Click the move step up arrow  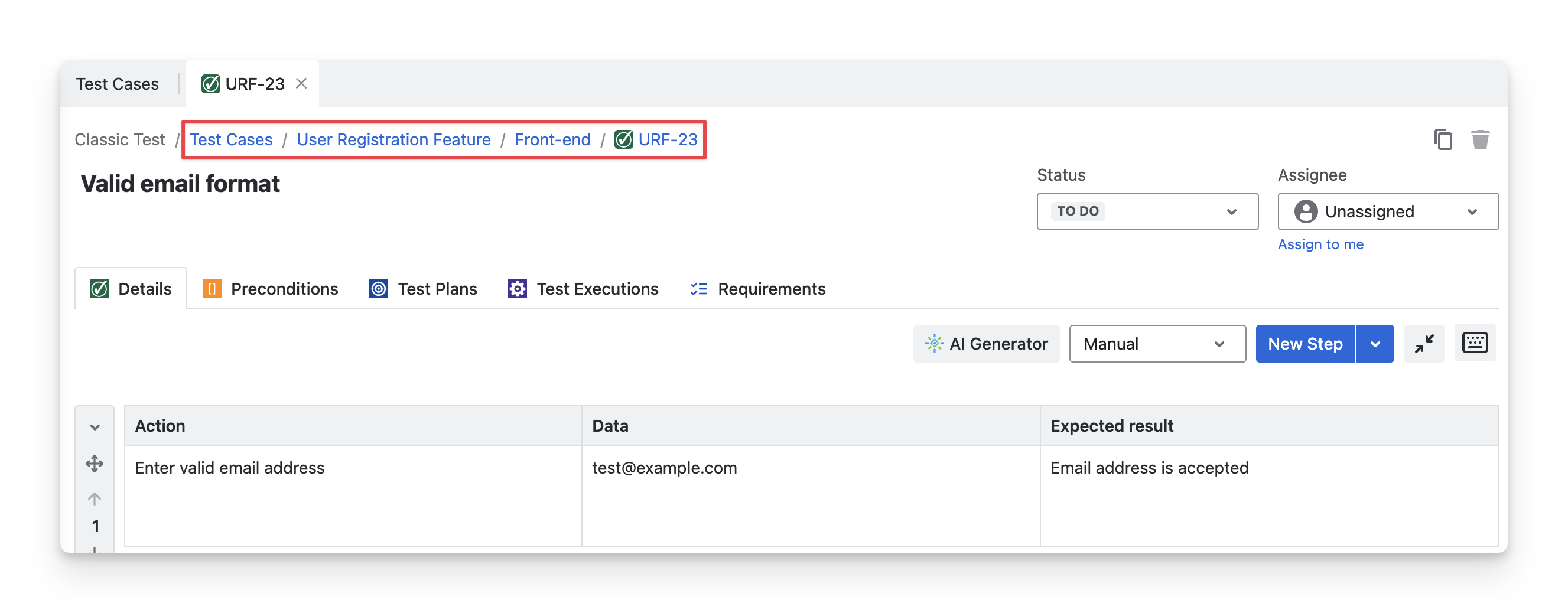tap(95, 499)
